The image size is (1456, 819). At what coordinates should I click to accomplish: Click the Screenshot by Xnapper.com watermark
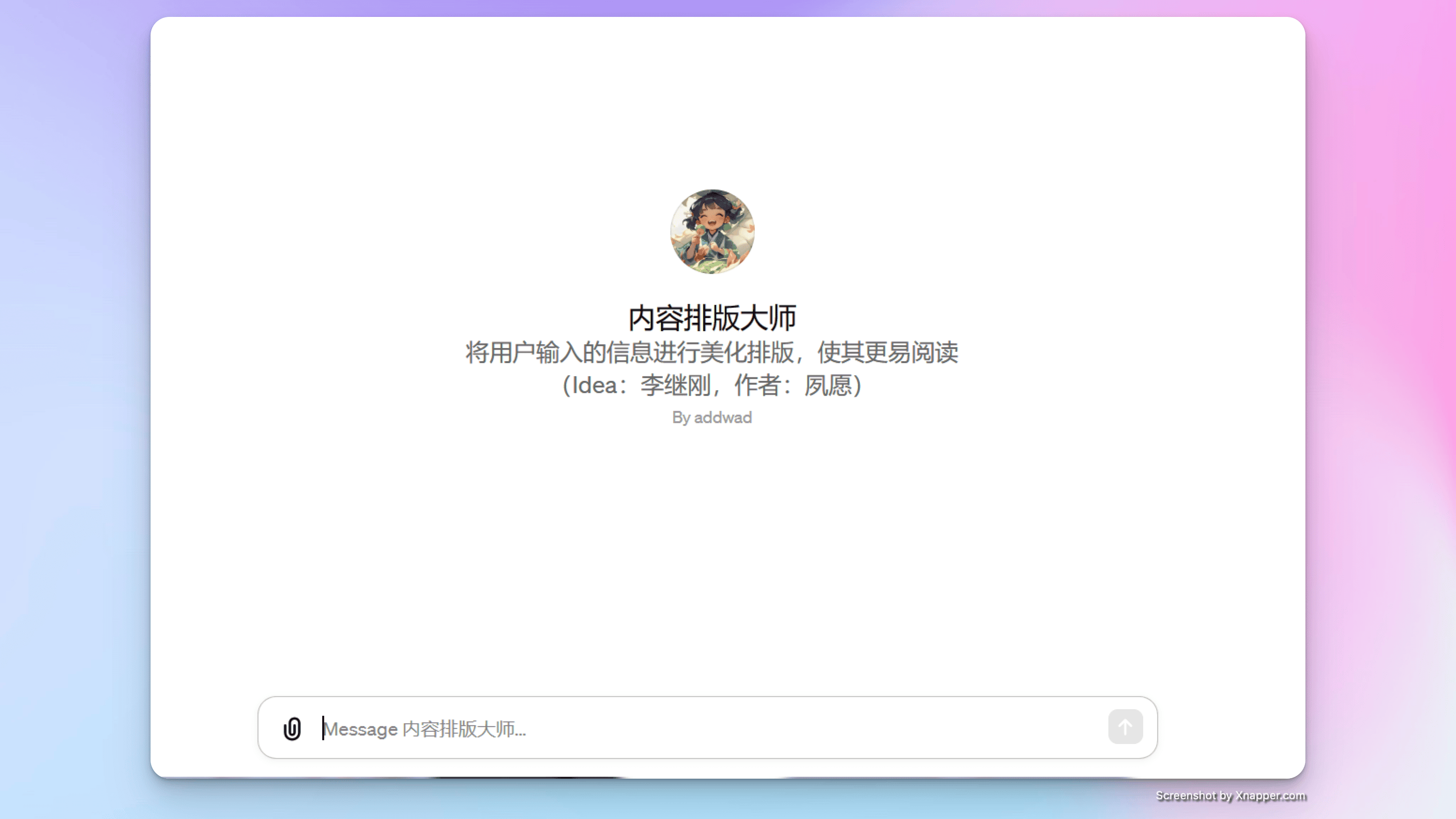coord(1230,795)
